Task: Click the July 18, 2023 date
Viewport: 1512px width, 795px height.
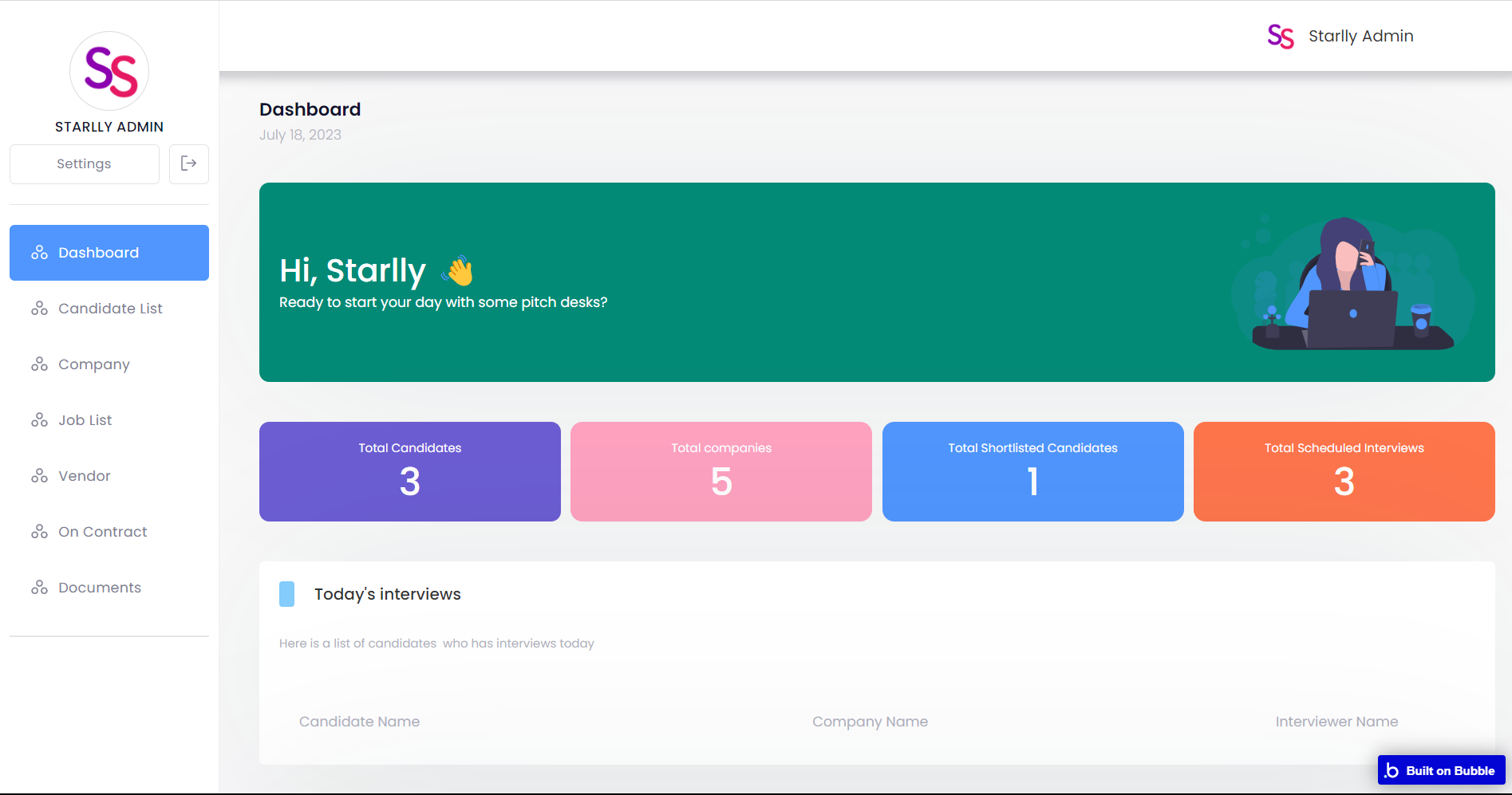Action: pos(300,135)
